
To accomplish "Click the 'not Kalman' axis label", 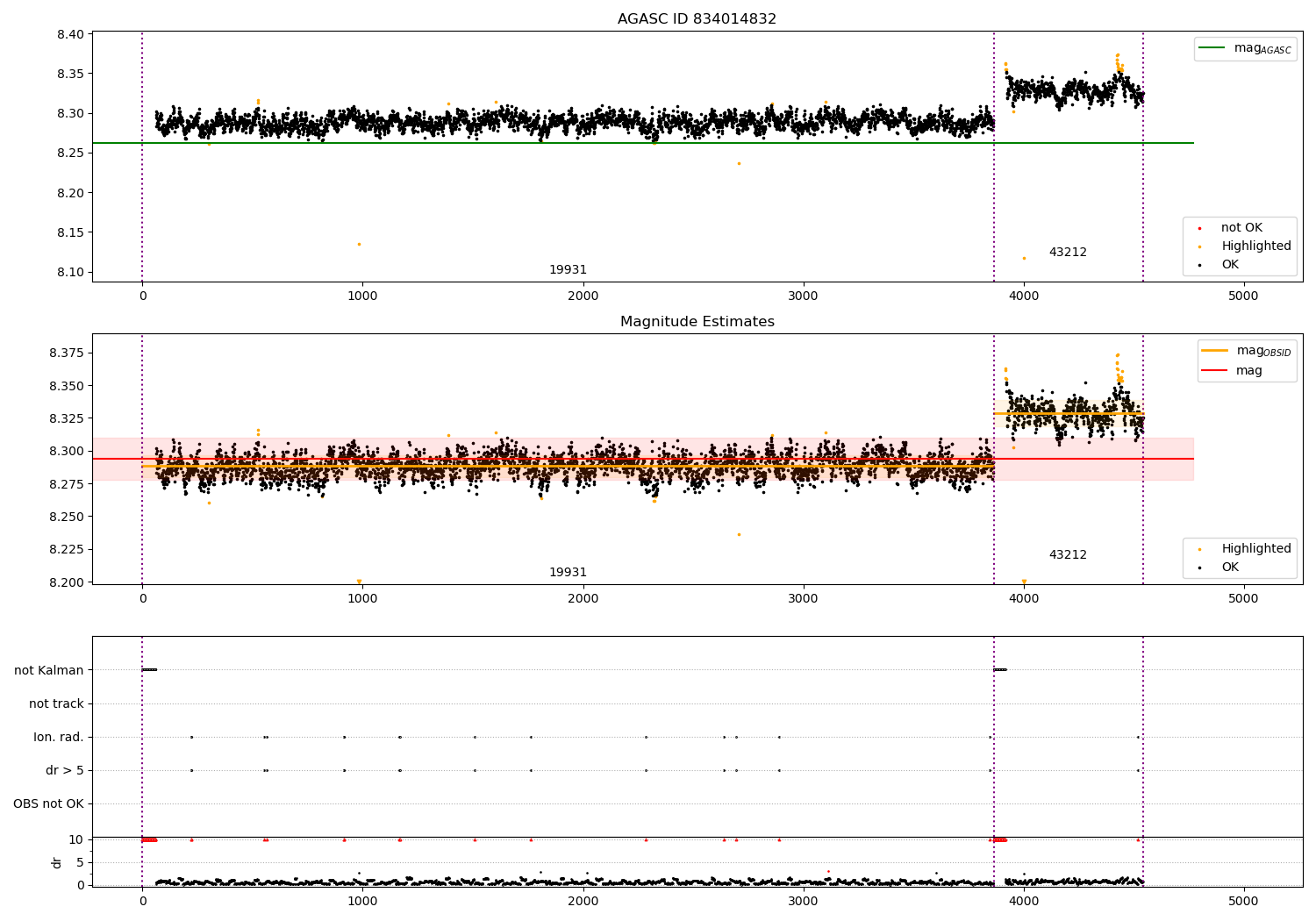I will tap(49, 671).
